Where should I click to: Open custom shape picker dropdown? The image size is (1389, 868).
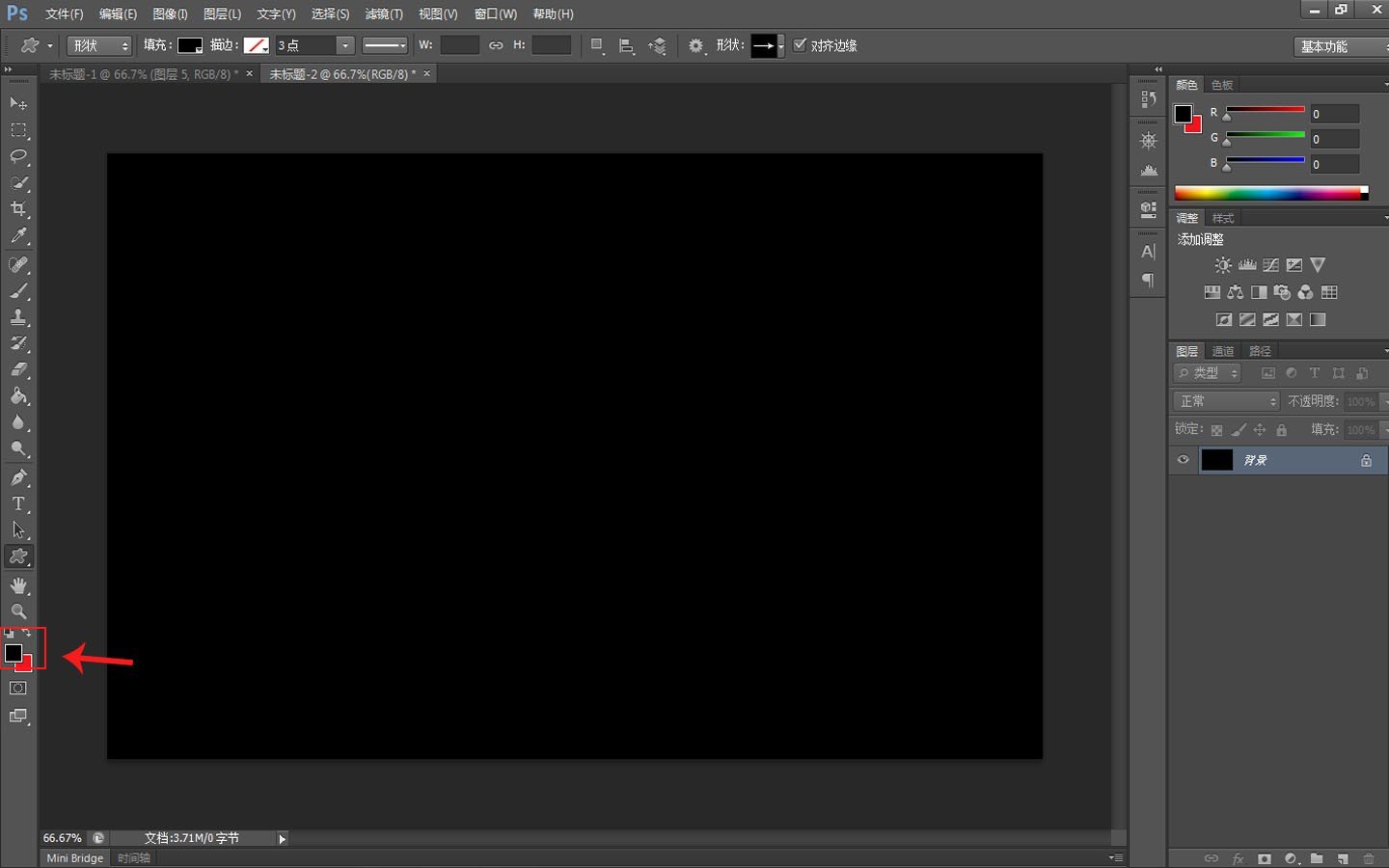(x=780, y=45)
